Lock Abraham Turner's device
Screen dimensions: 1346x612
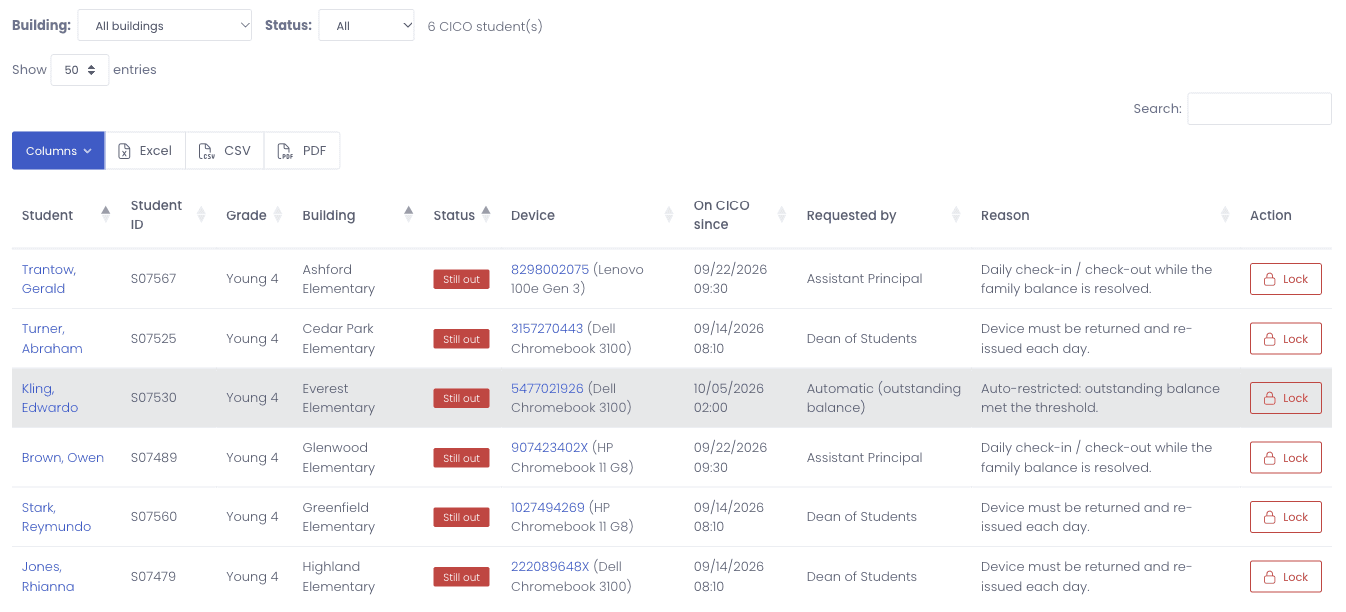pyautogui.click(x=1285, y=339)
